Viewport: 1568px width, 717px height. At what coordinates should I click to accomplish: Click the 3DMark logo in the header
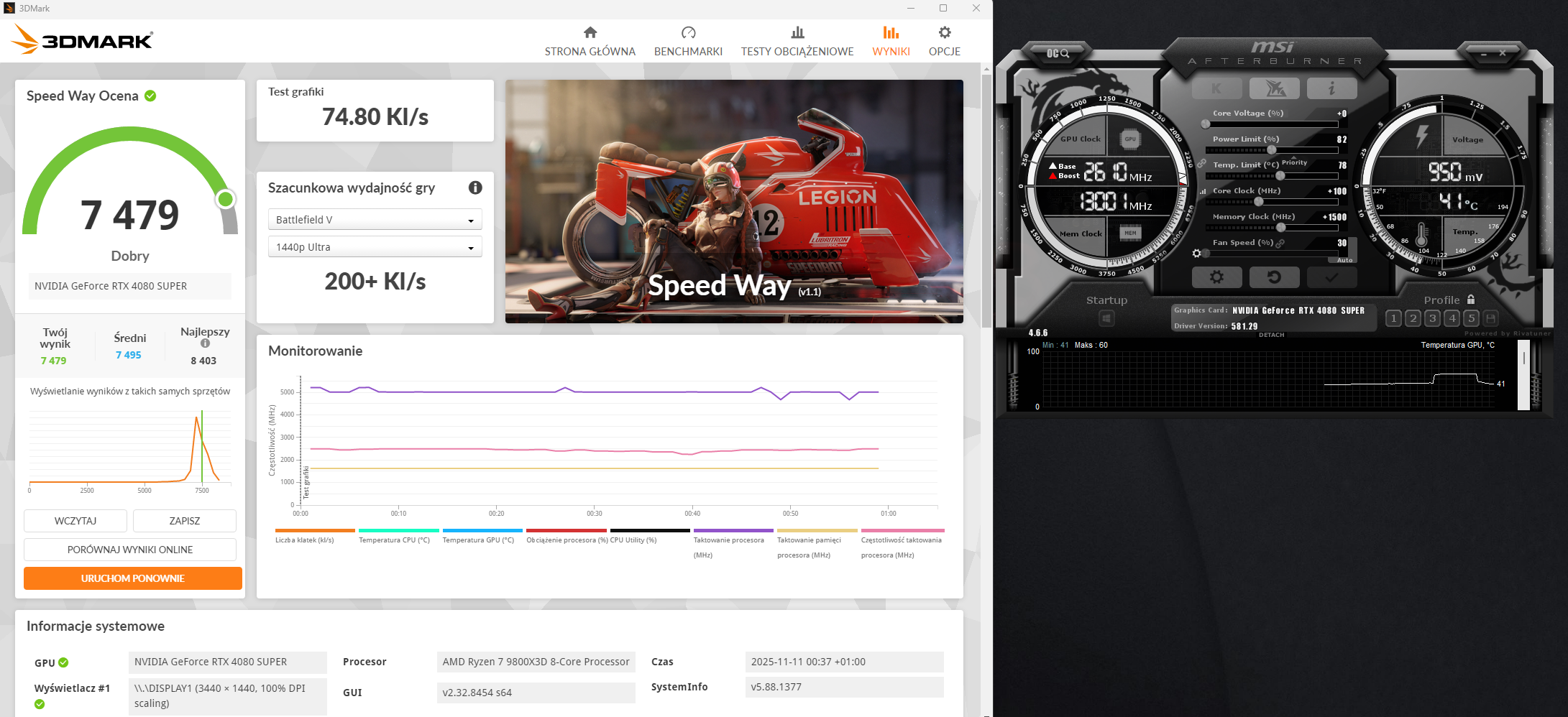pyautogui.click(x=83, y=40)
